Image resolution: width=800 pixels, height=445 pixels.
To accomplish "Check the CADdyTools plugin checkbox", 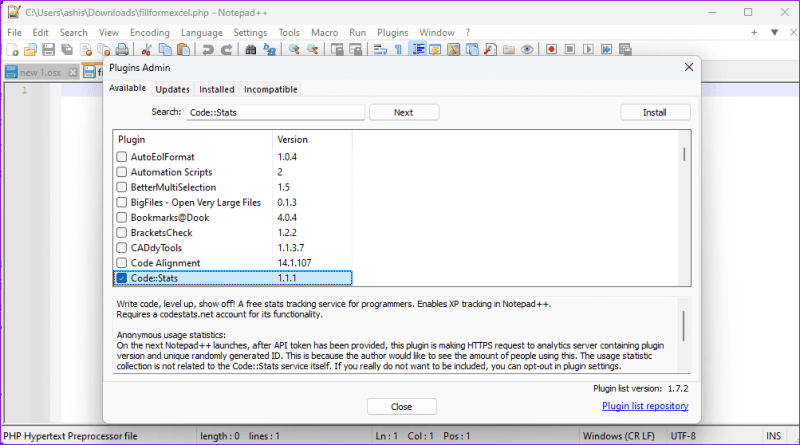I will click(x=121, y=248).
